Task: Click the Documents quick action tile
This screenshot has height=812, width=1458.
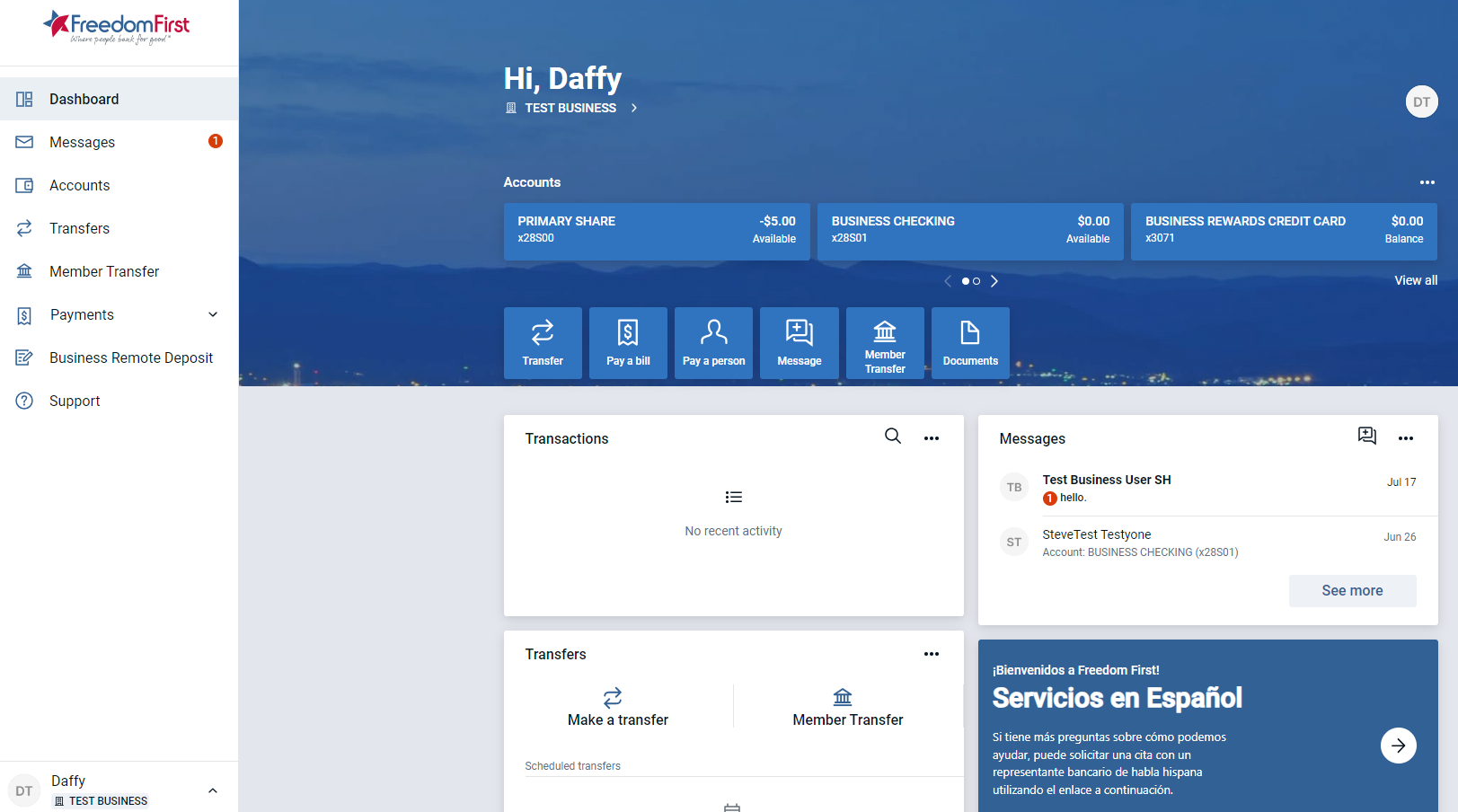Action: (970, 343)
